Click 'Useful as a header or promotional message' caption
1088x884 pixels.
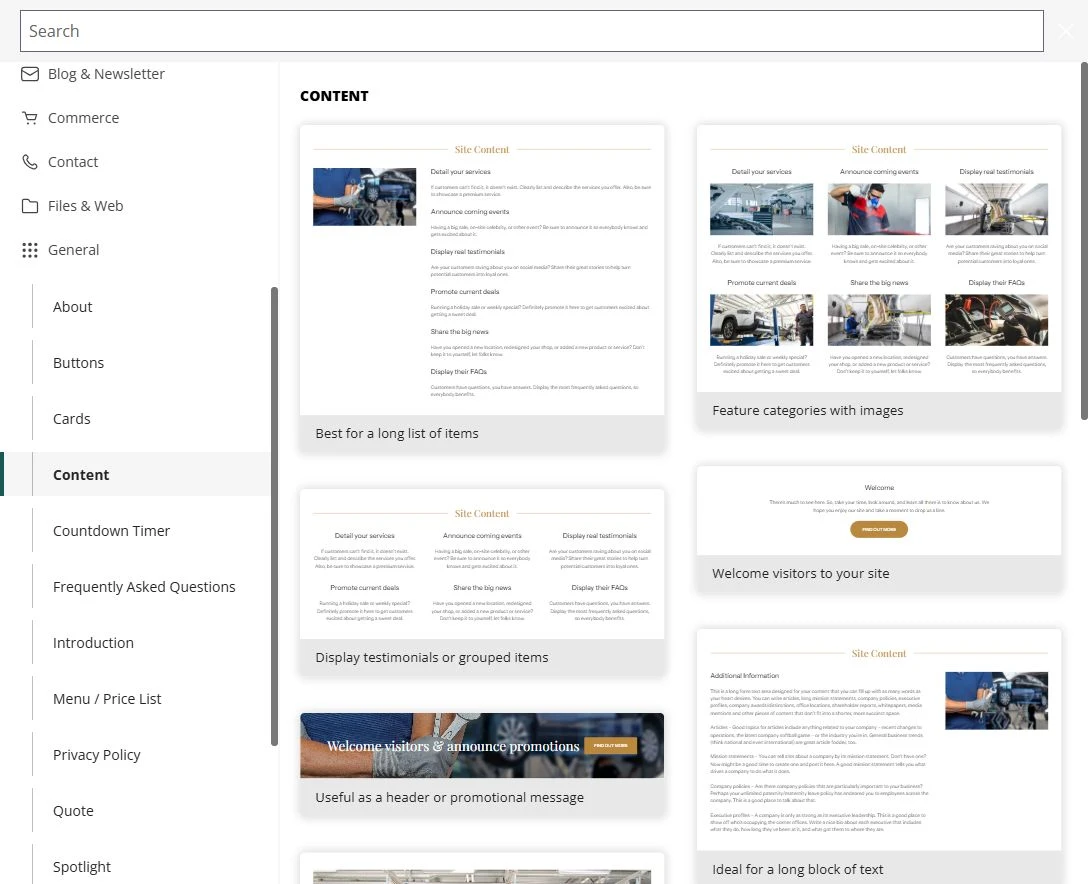[449, 798]
